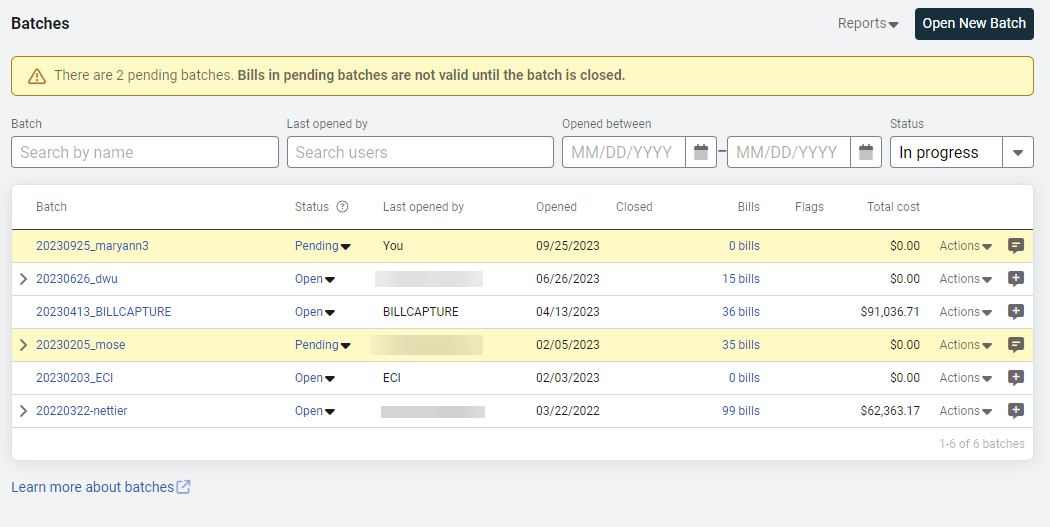
Task: Select the $62,363.17 total cost cell
Action: tap(890, 410)
